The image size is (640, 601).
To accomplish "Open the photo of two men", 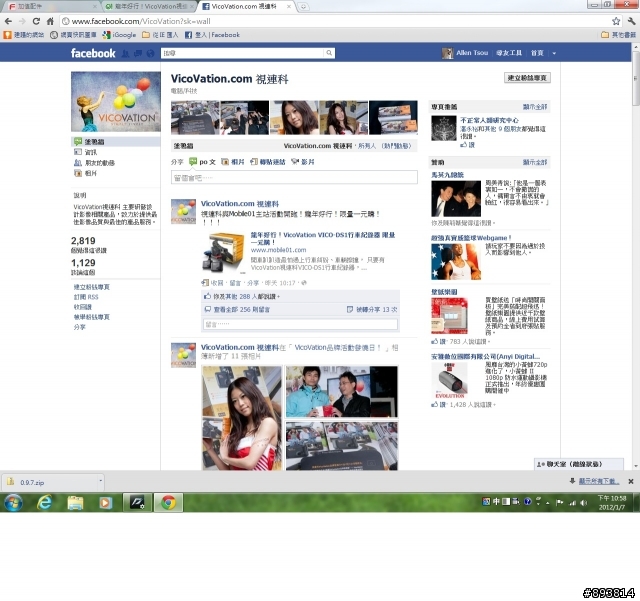I will click(342, 392).
